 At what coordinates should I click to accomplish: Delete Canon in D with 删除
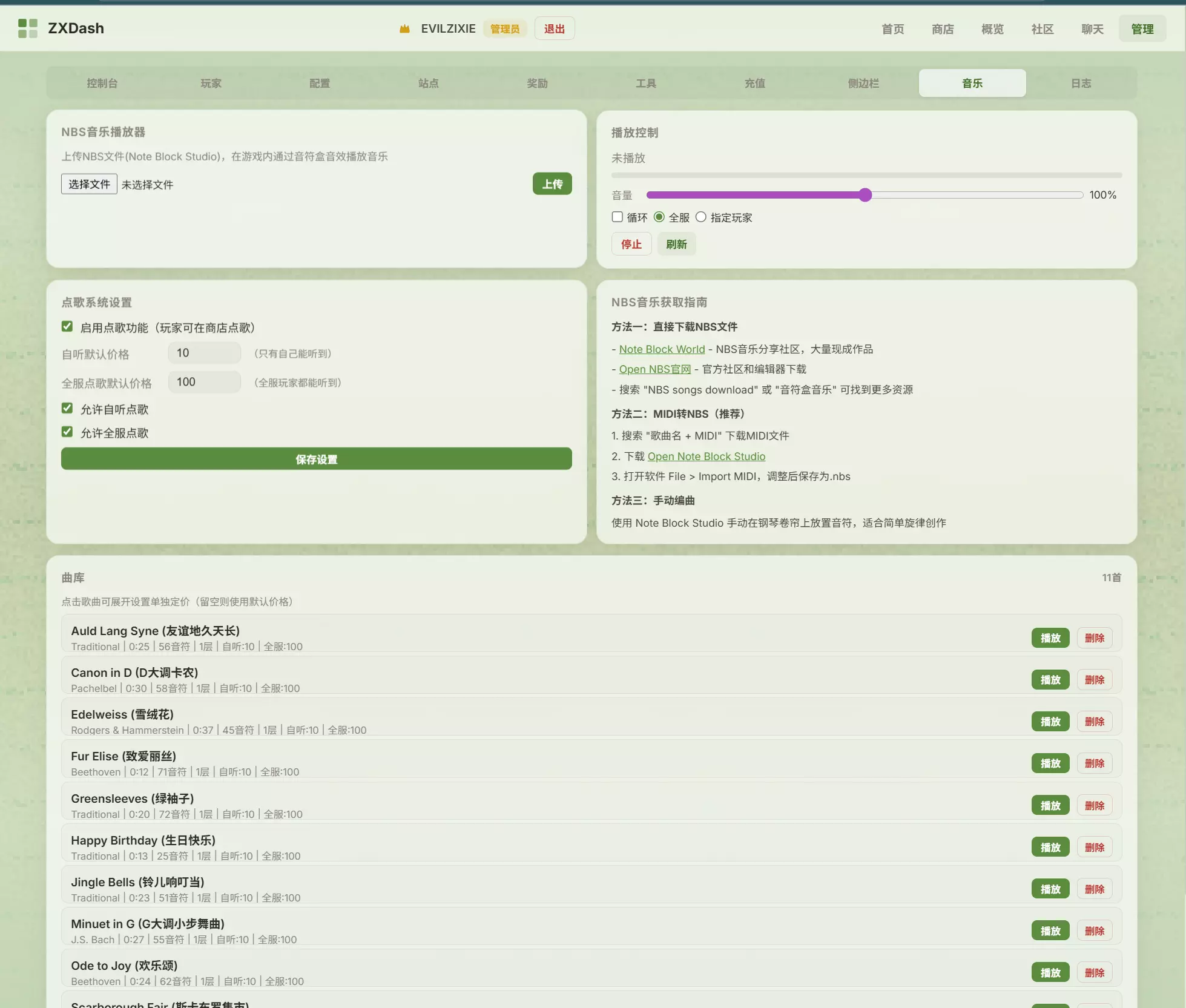click(x=1095, y=680)
